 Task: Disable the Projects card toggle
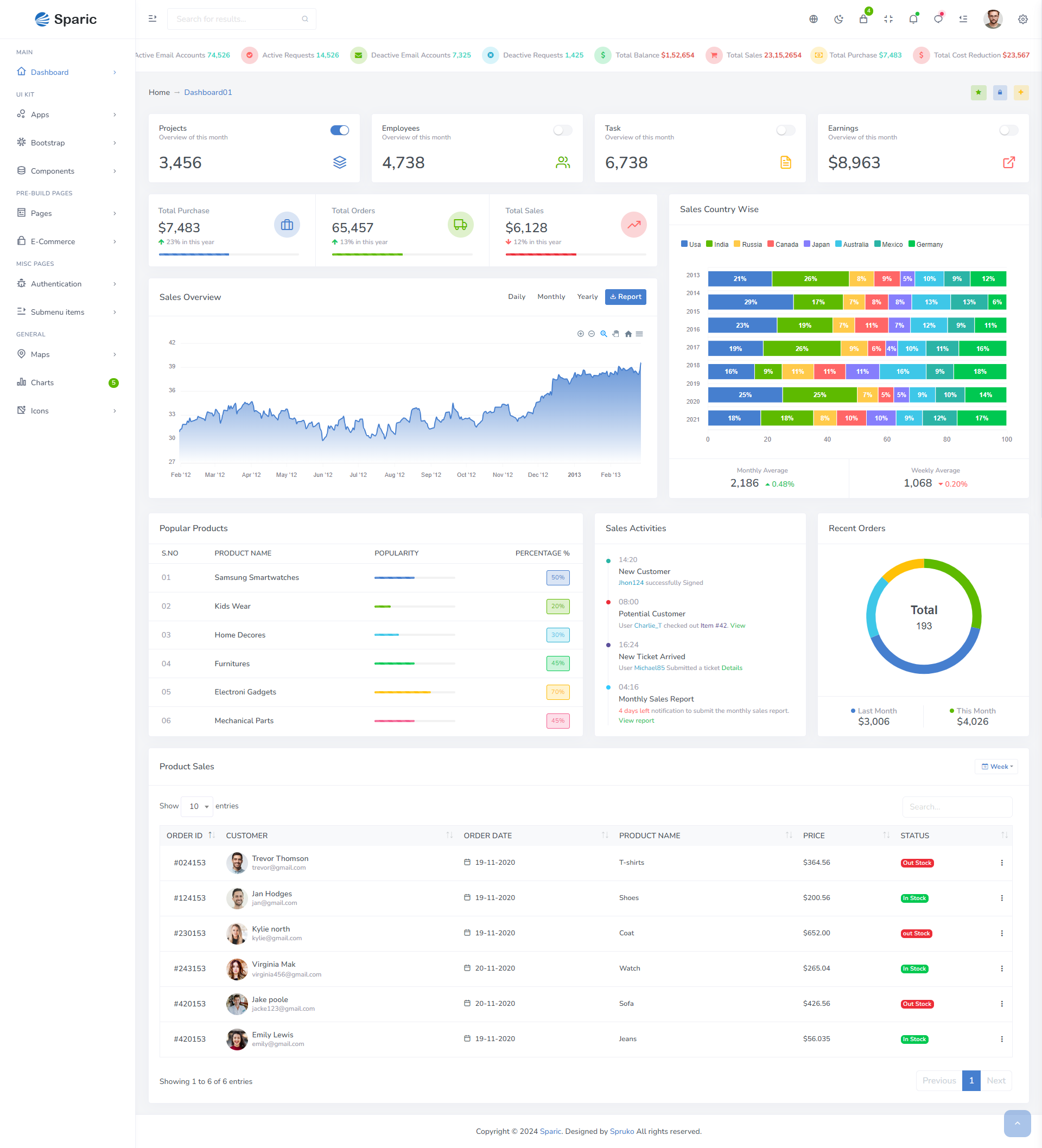click(x=340, y=130)
